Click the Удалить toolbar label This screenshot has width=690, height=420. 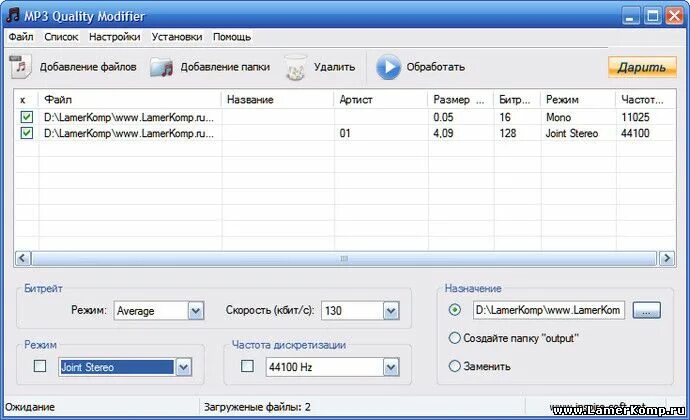point(334,67)
